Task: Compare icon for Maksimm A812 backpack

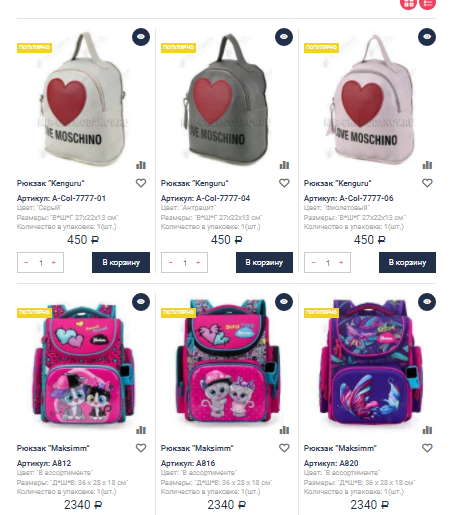Action: click(x=141, y=430)
